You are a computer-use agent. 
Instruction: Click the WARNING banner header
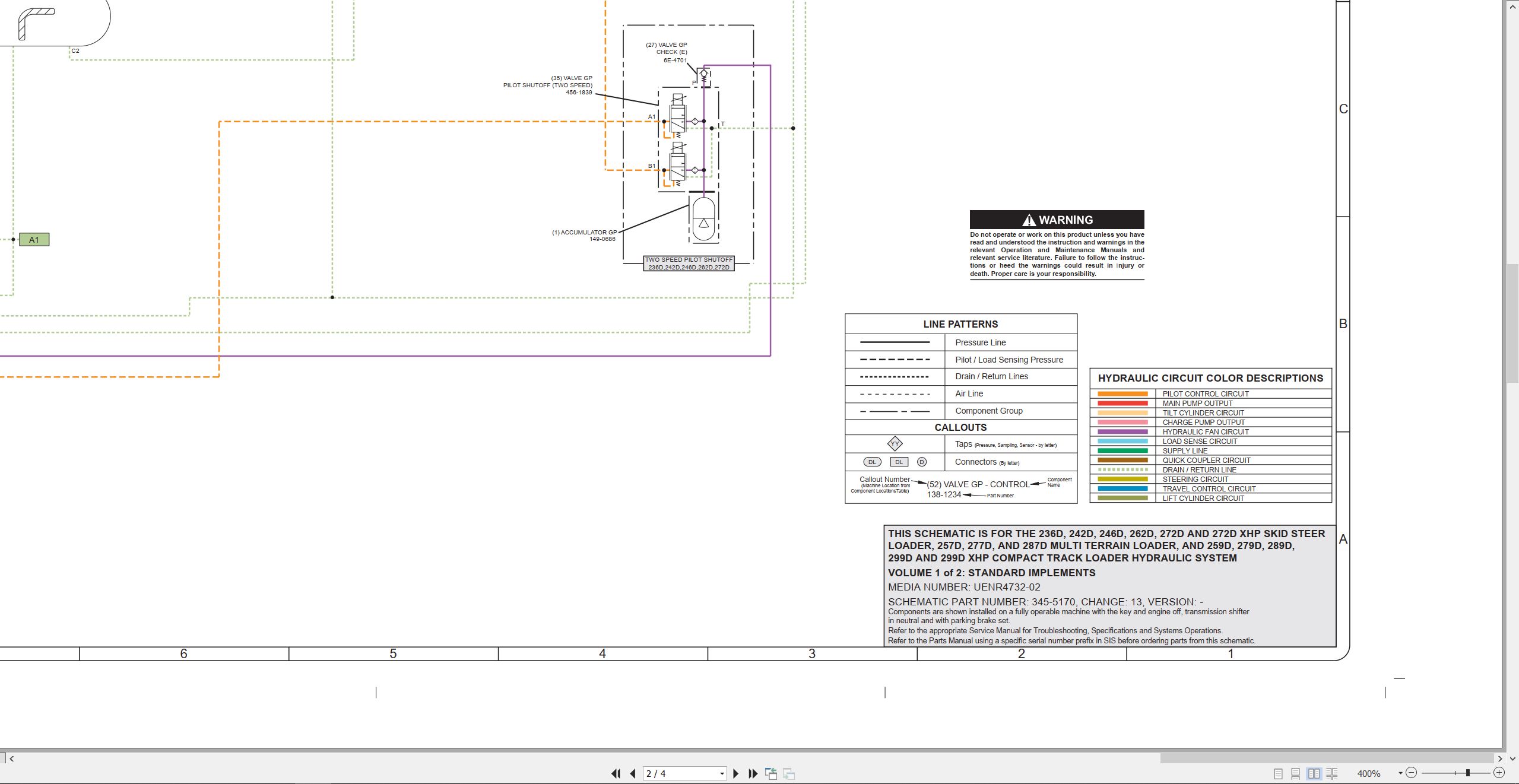[x=1057, y=220]
